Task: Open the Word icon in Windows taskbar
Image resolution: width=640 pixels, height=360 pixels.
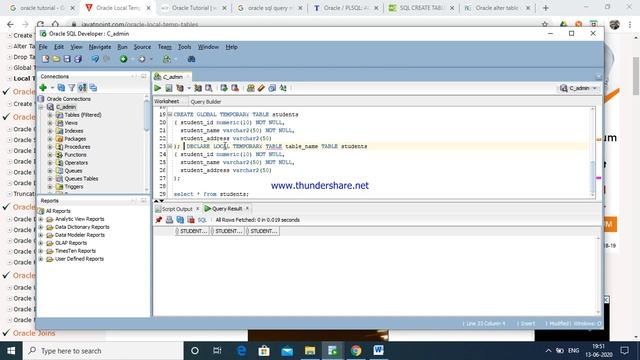Action: pos(378,351)
